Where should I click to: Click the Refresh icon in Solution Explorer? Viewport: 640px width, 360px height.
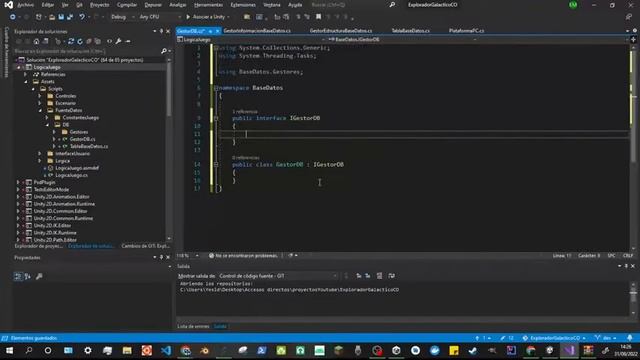80,41
